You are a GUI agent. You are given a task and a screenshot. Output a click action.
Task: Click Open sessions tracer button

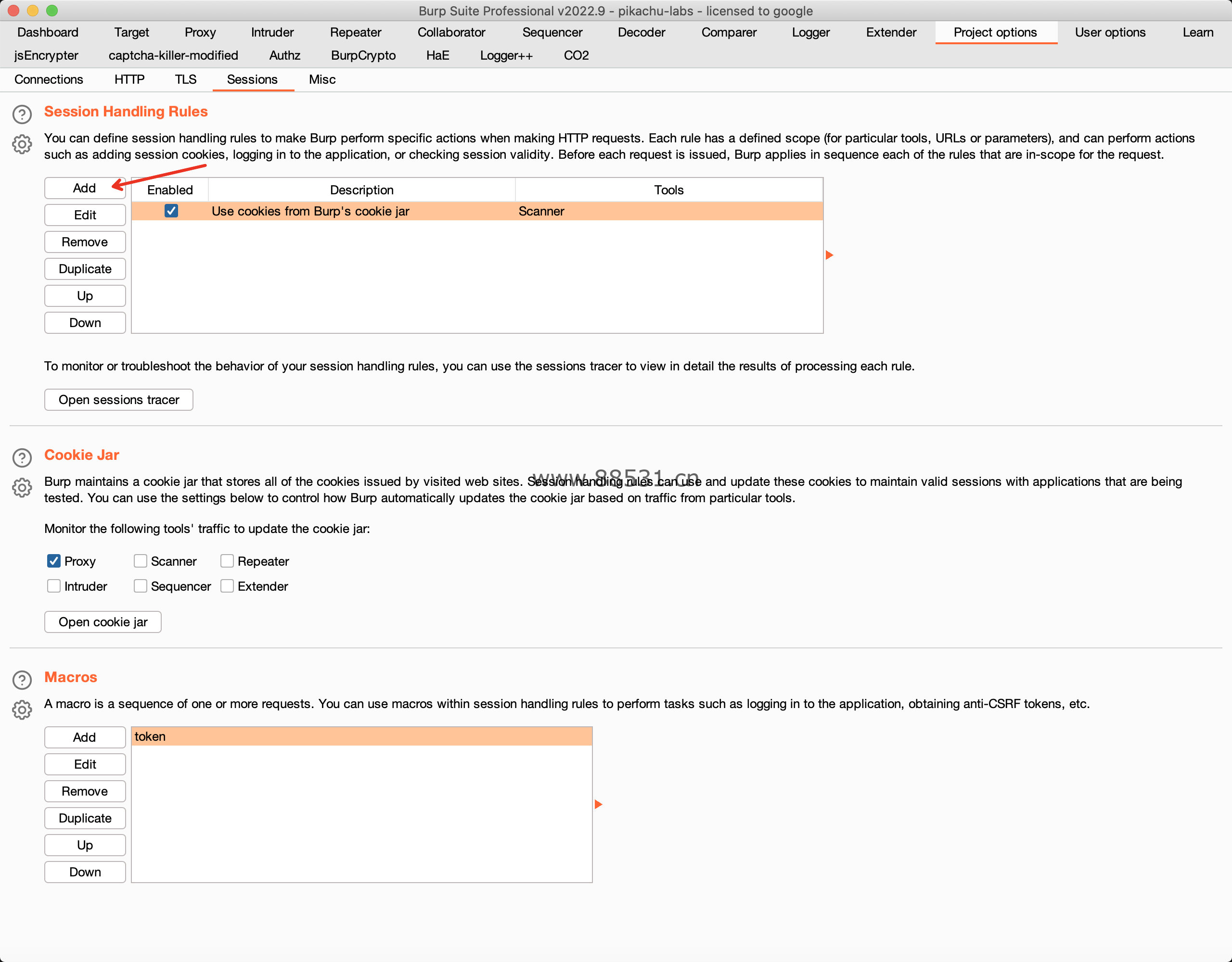pyautogui.click(x=118, y=400)
